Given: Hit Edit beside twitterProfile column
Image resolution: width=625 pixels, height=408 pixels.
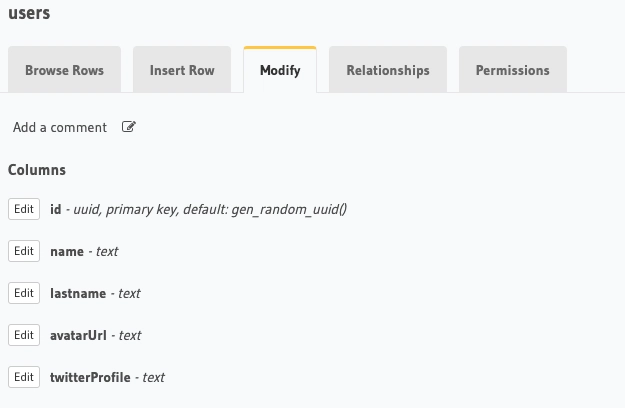Looking at the screenshot, I should coord(24,377).
